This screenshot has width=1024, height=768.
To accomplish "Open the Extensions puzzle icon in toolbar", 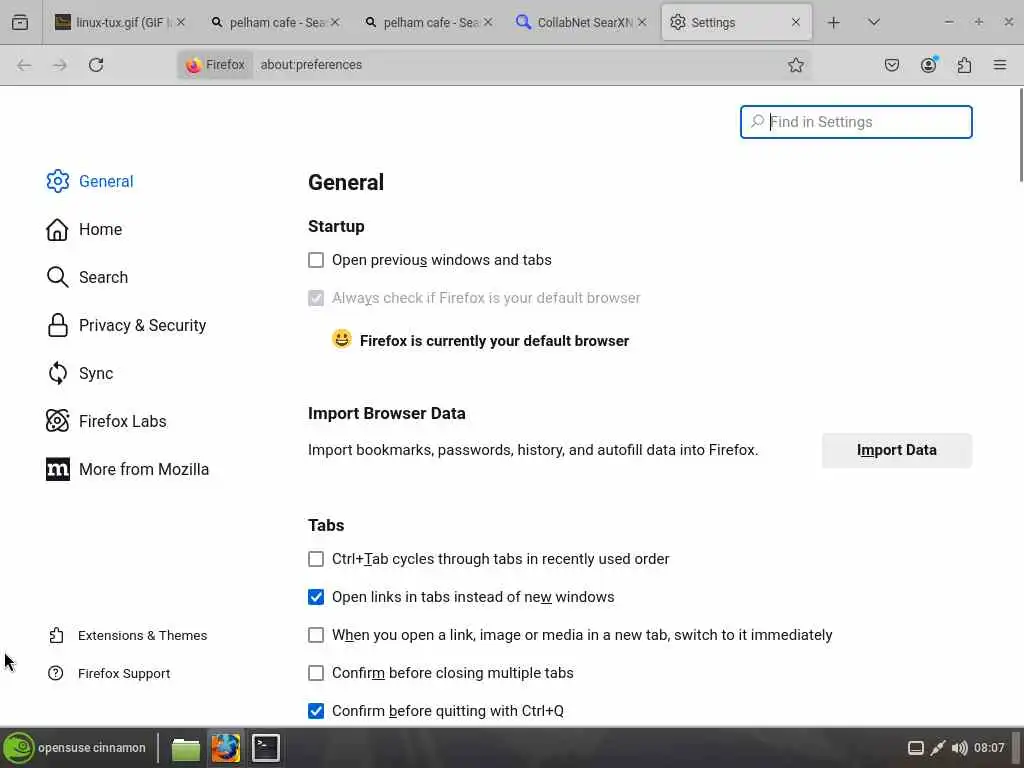I will click(x=964, y=65).
